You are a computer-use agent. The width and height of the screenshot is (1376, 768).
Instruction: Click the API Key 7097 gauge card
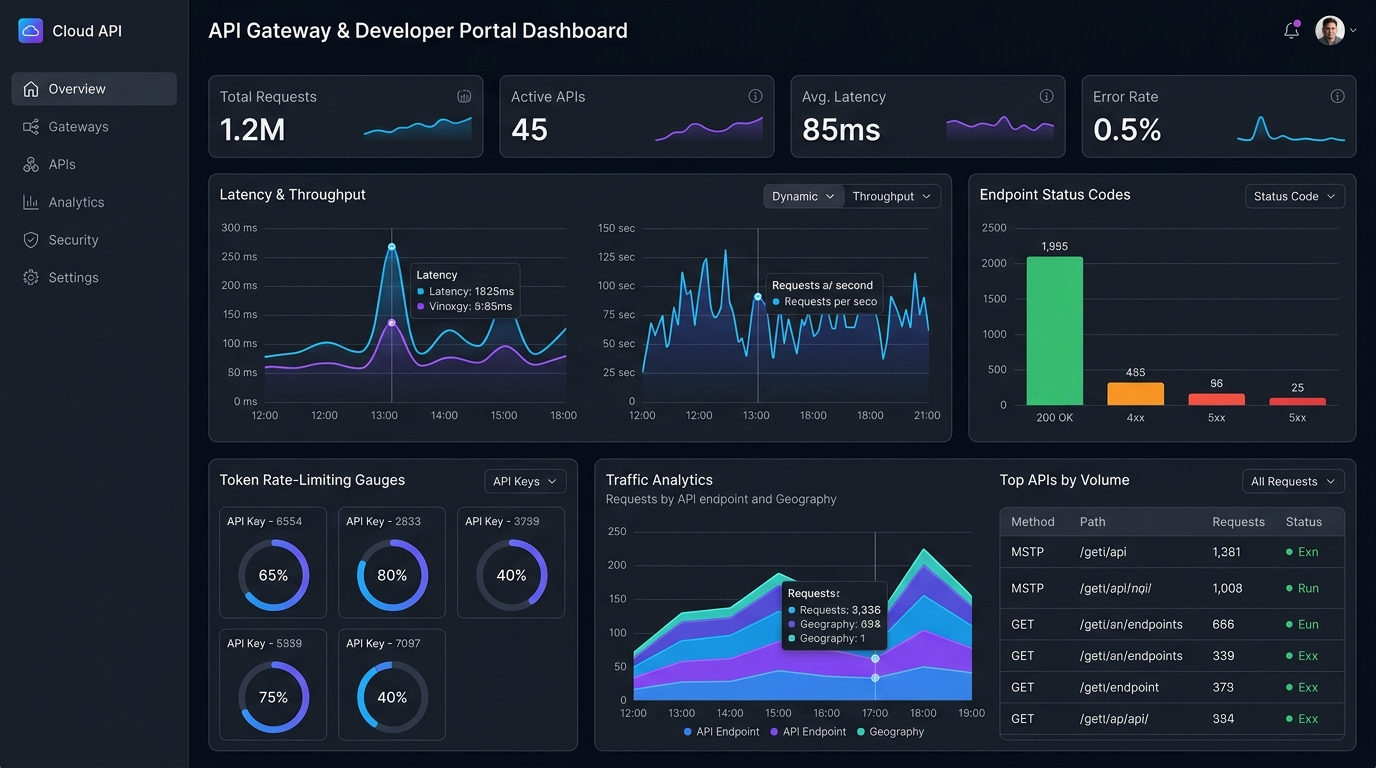click(392, 685)
